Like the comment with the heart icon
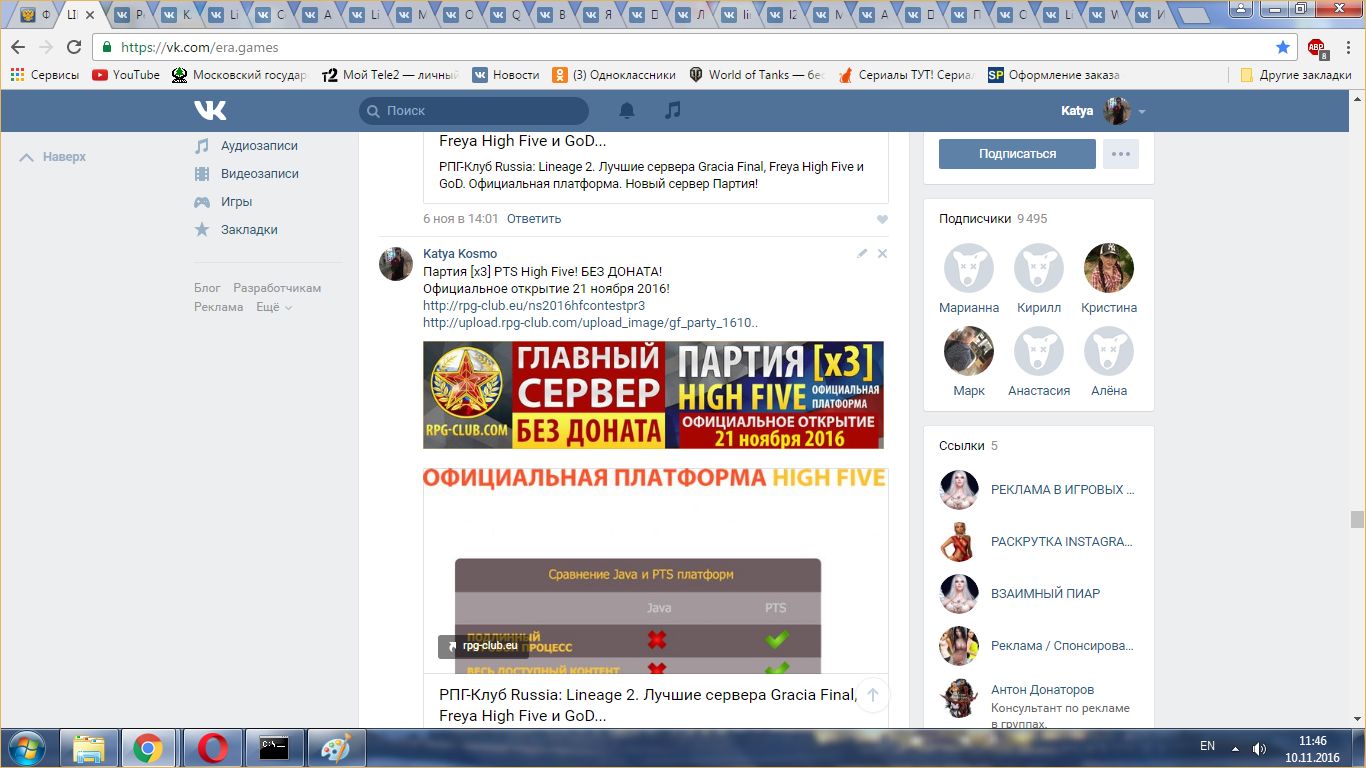 pyautogui.click(x=882, y=219)
